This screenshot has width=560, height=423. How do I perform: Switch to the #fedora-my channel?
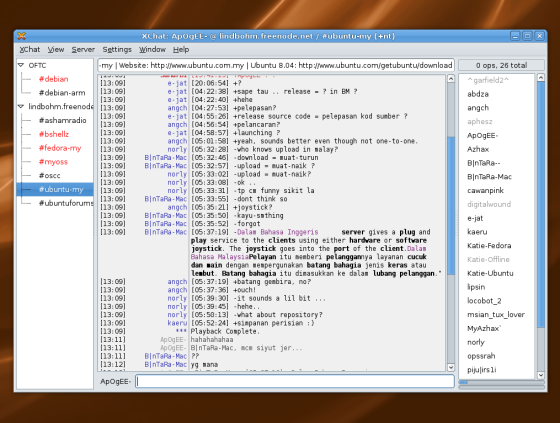(60, 148)
